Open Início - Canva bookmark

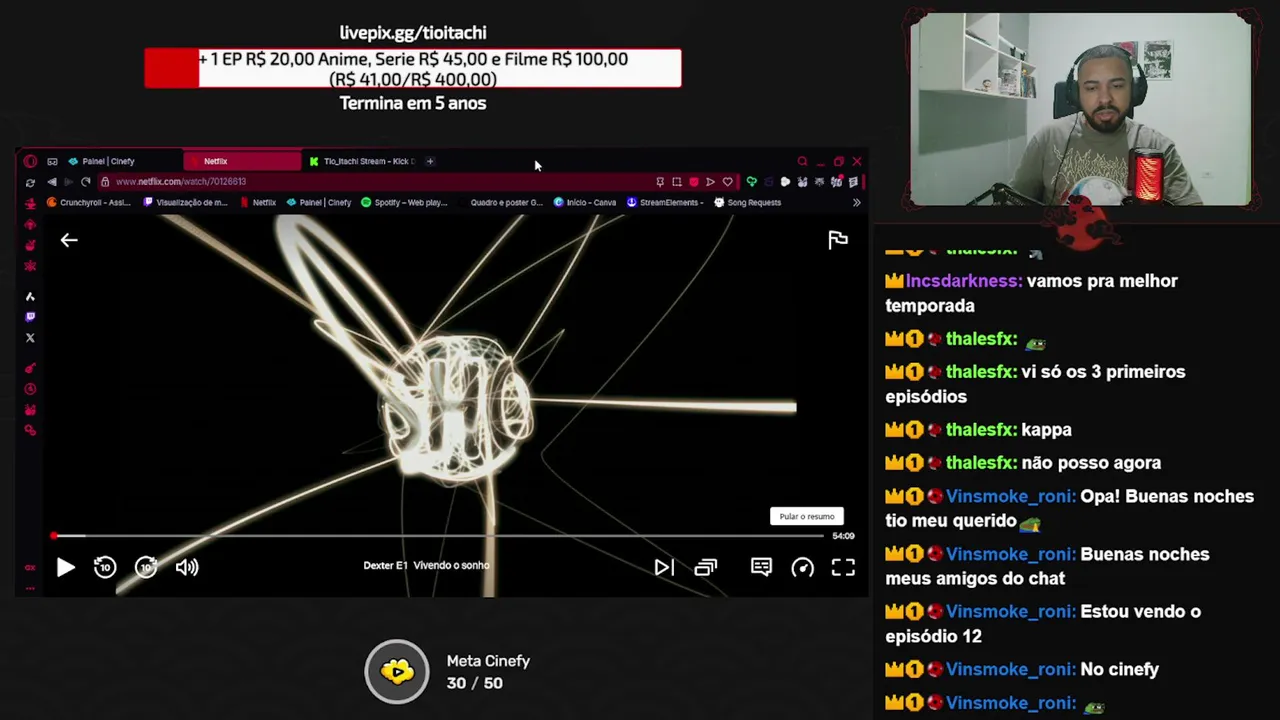tap(585, 202)
